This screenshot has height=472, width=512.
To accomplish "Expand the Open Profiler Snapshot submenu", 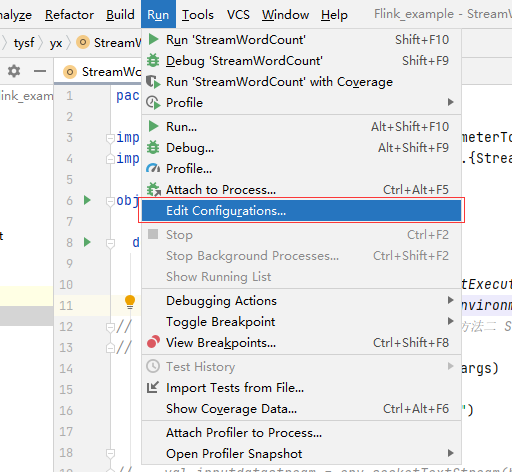I will tap(301, 454).
